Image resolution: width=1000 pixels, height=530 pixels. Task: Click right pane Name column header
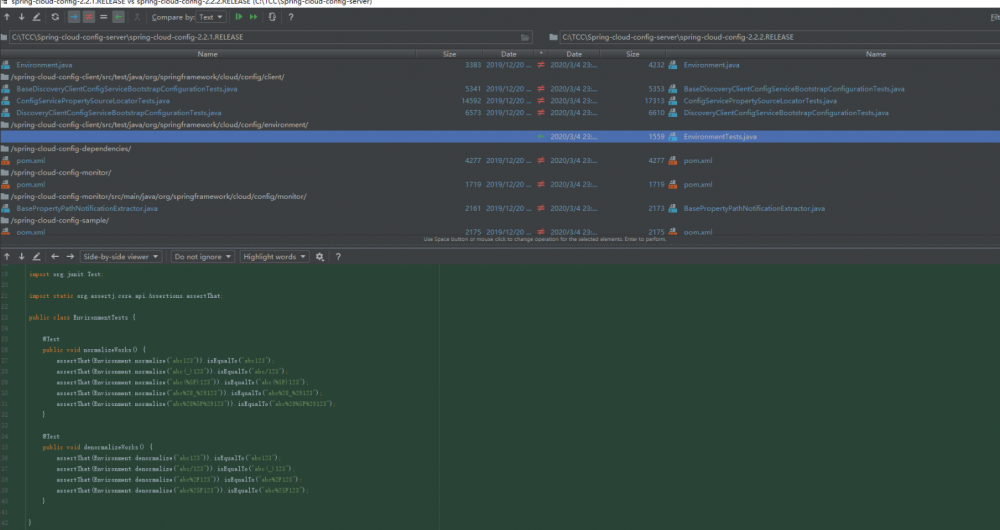[x=876, y=54]
